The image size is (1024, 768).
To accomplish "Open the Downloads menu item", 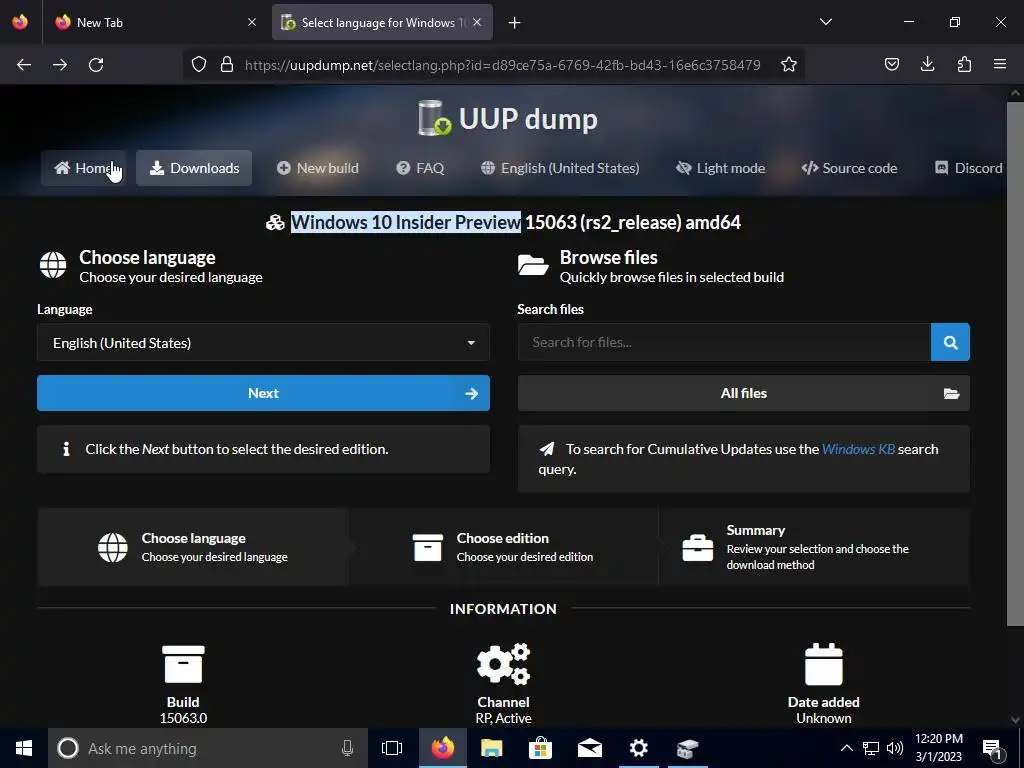I will (194, 168).
